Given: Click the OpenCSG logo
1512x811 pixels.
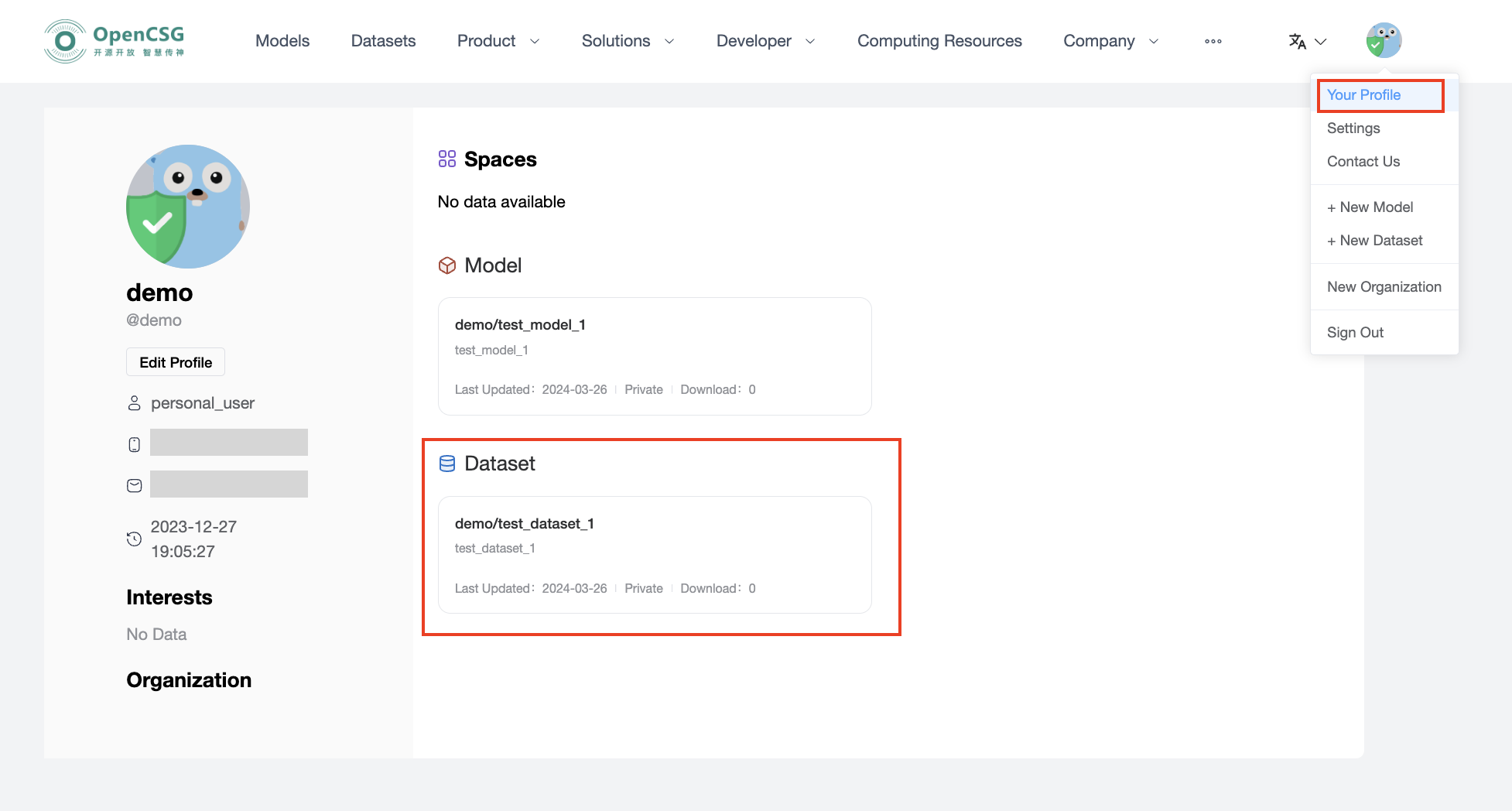Looking at the screenshot, I should point(115,41).
